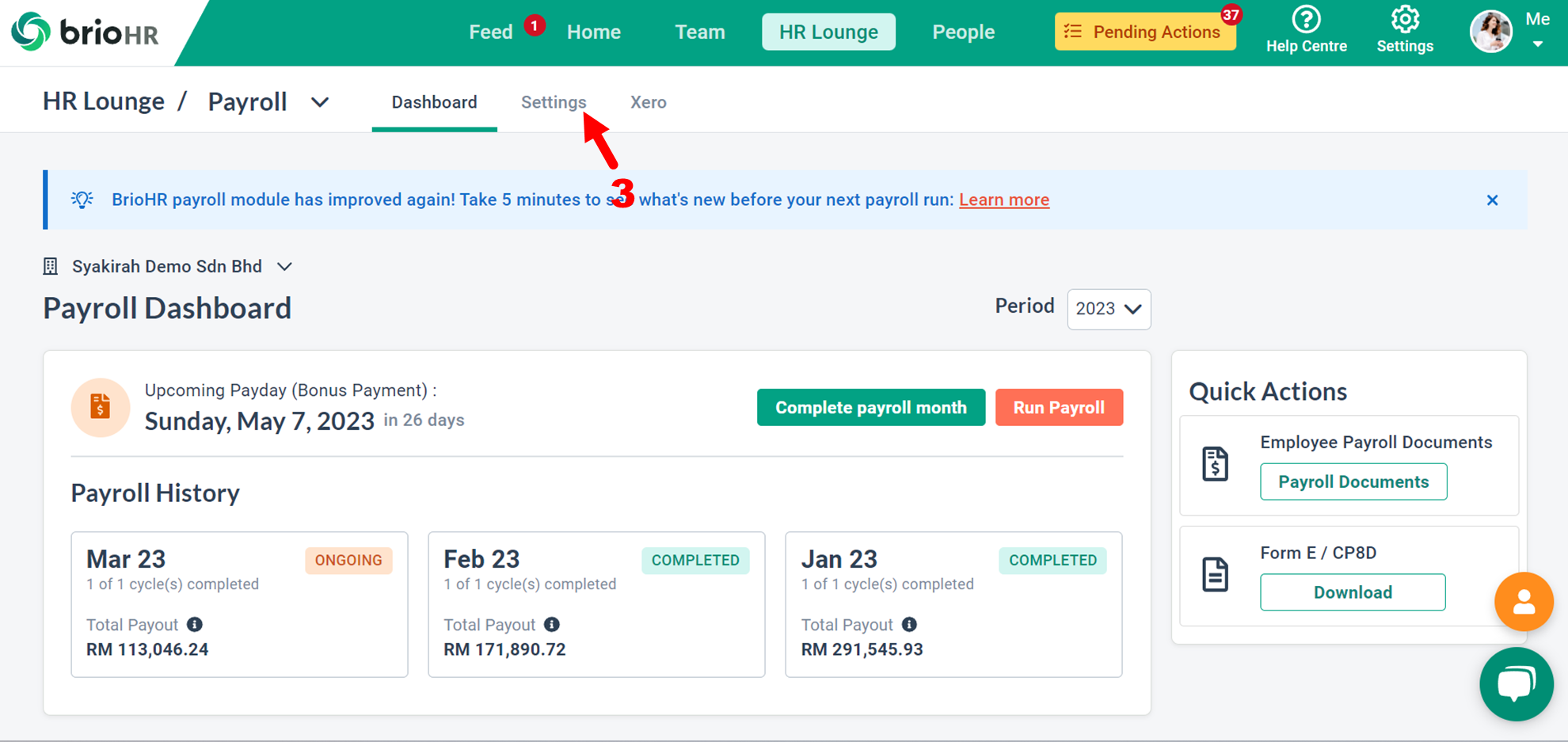Dismiss the payroll improvement banner
1568x742 pixels.
click(1492, 200)
